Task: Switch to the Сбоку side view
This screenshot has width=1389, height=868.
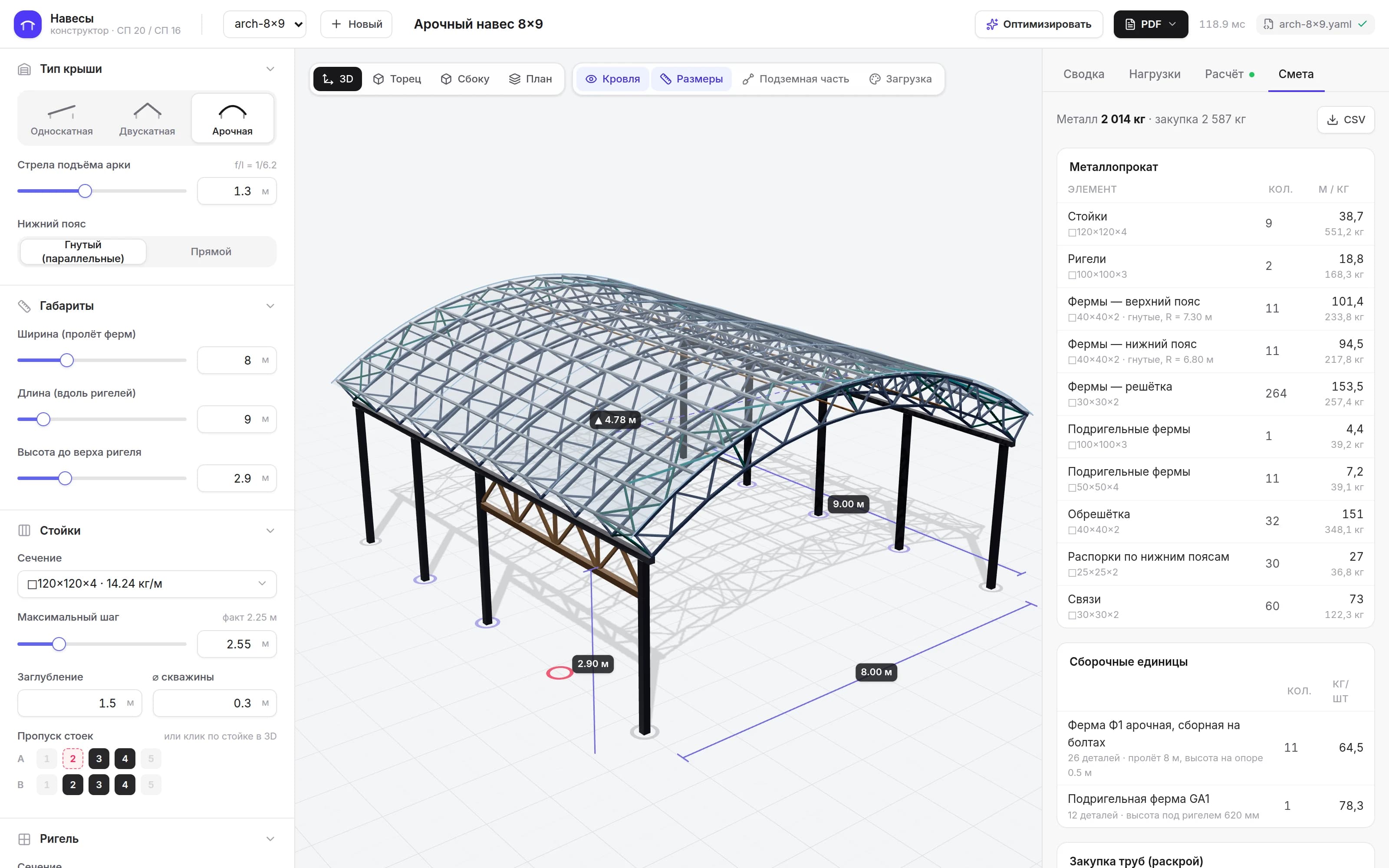Action: pos(464,79)
